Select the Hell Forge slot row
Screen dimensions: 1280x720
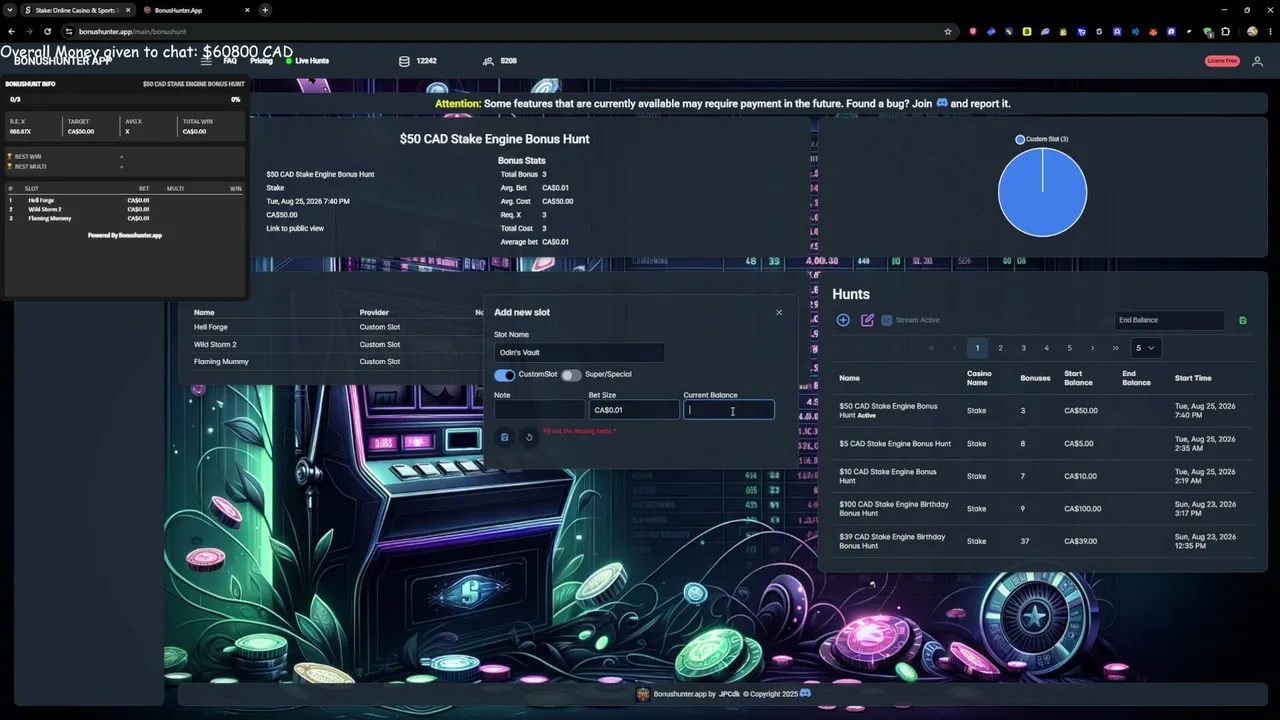336,327
